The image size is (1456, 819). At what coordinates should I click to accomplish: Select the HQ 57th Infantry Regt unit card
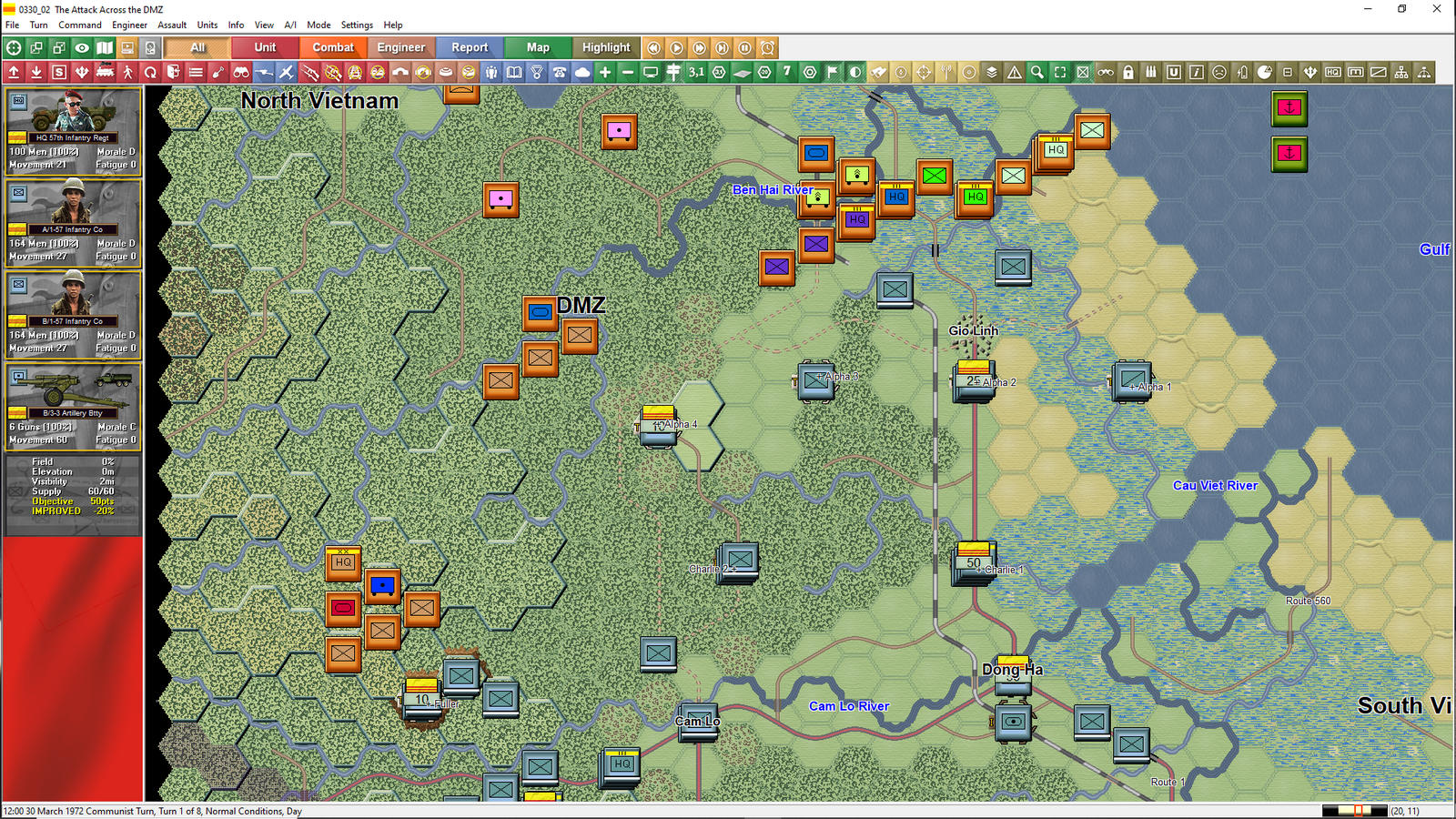pyautogui.click(x=73, y=131)
